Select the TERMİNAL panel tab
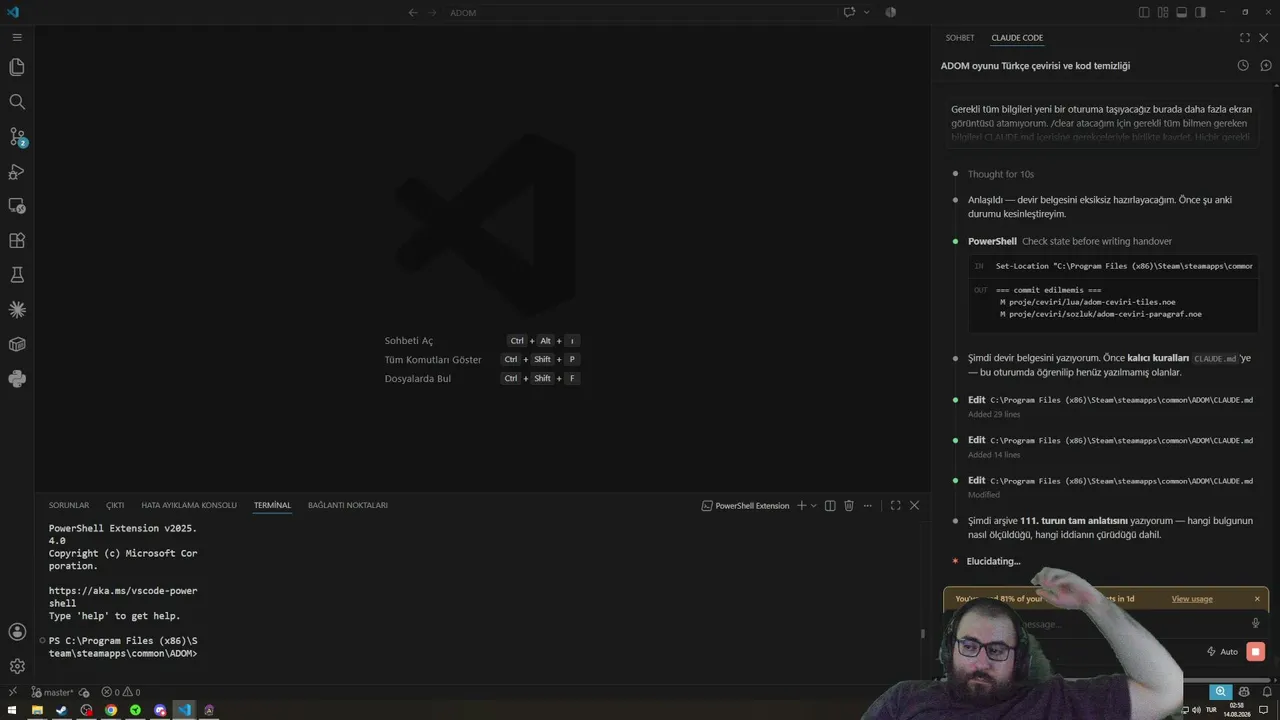The image size is (1280, 720). point(272,506)
